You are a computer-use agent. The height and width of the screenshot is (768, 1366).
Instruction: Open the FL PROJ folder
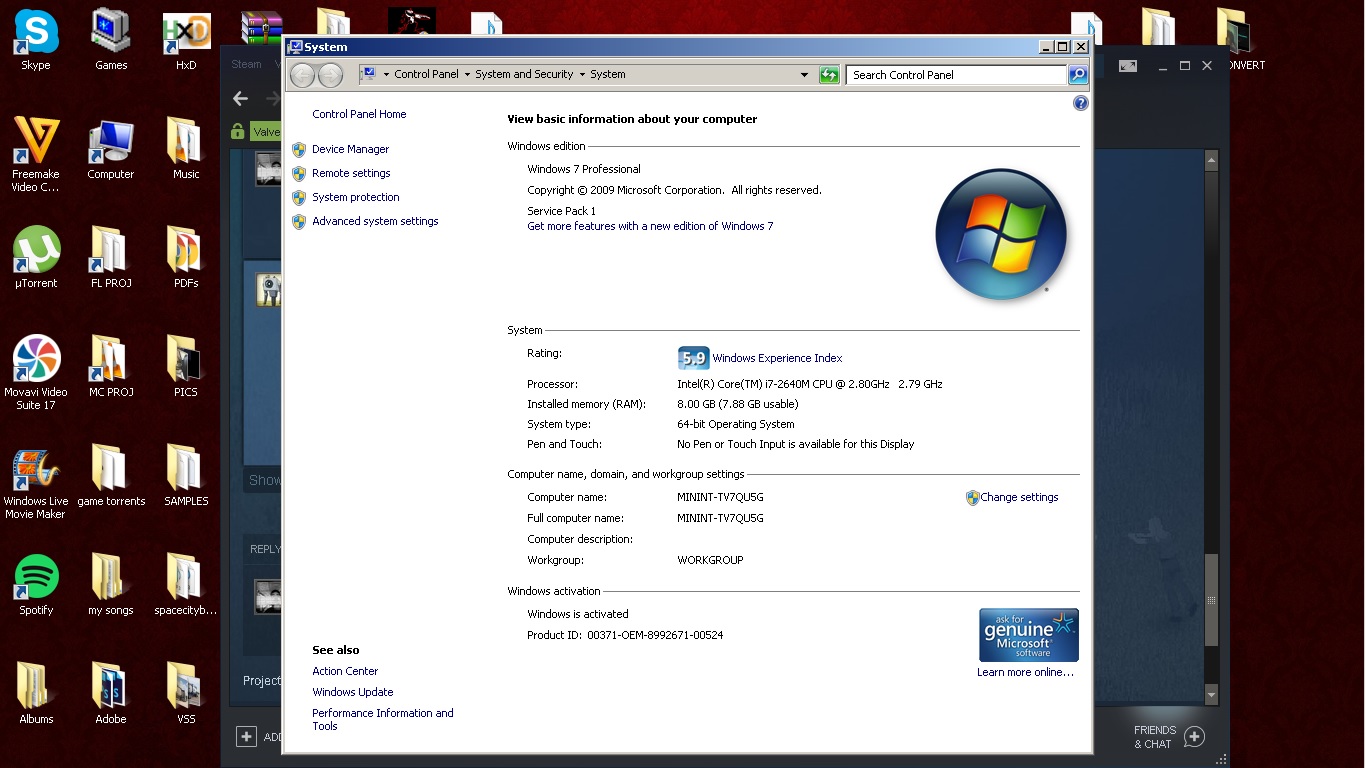[x=111, y=258]
